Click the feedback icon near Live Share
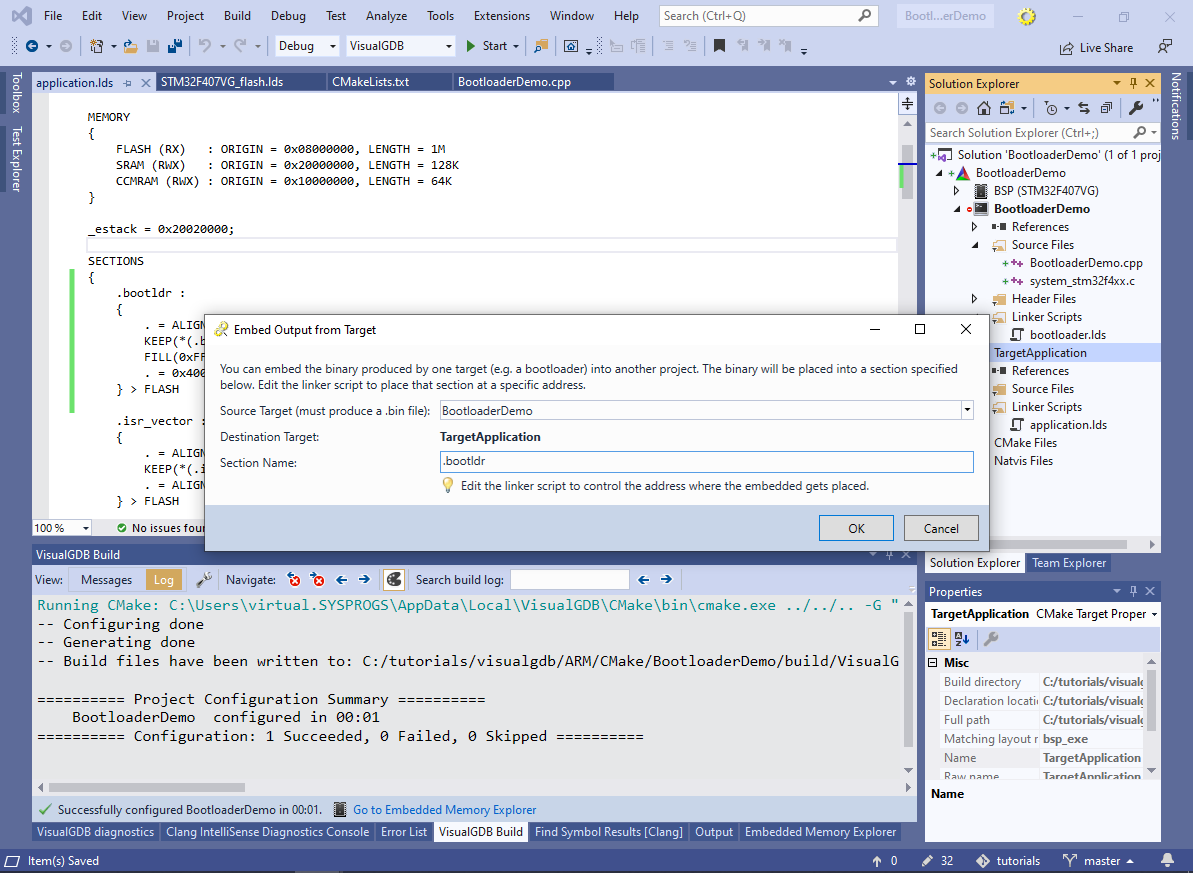 [1165, 47]
